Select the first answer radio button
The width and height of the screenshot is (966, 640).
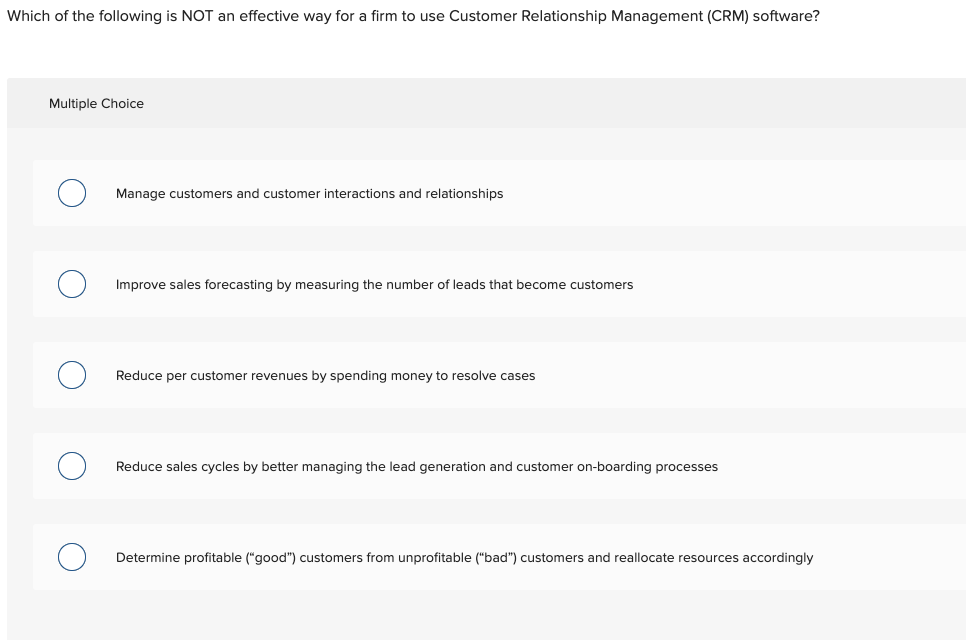click(71, 192)
